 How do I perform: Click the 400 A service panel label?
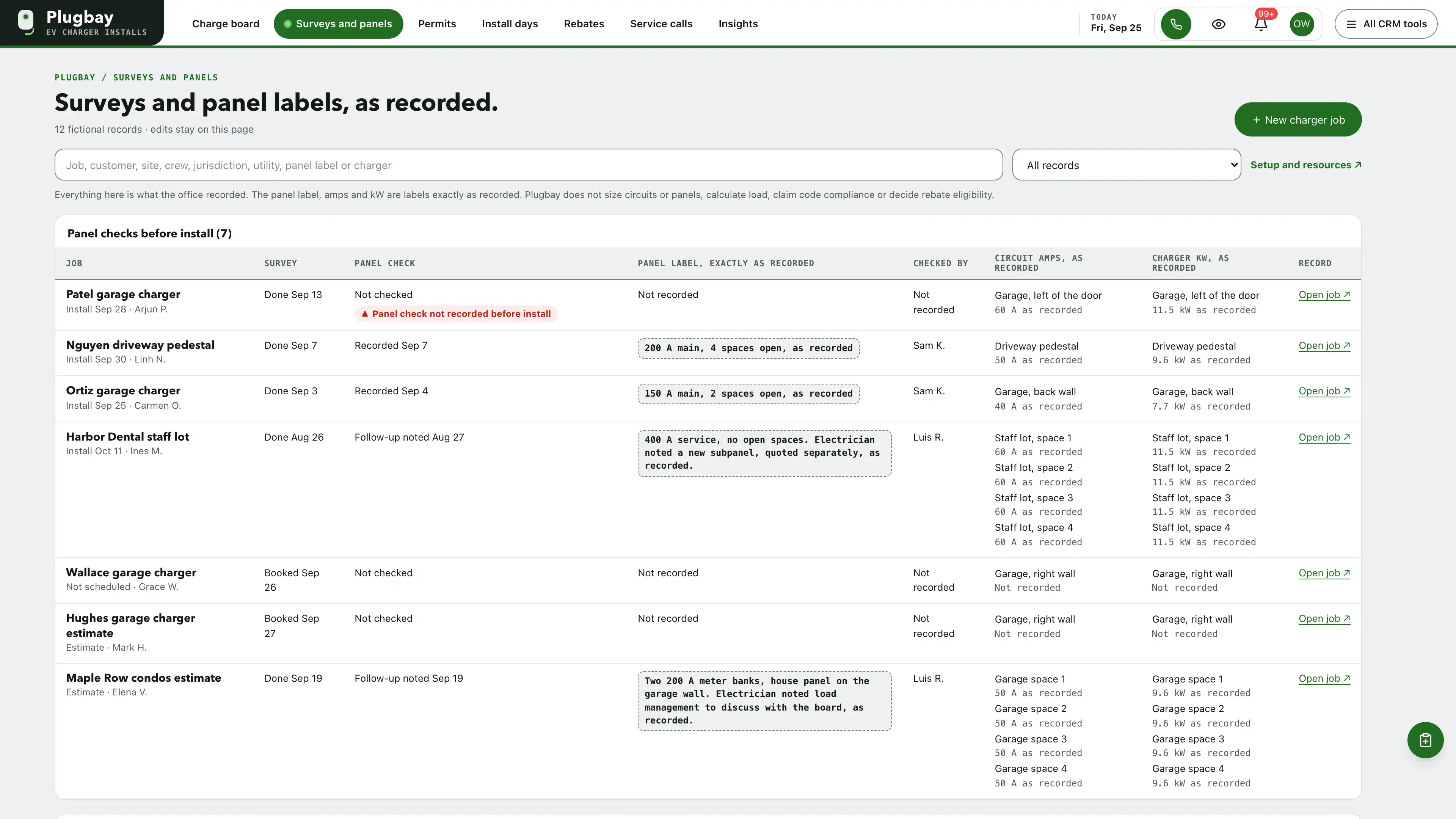[764, 453]
